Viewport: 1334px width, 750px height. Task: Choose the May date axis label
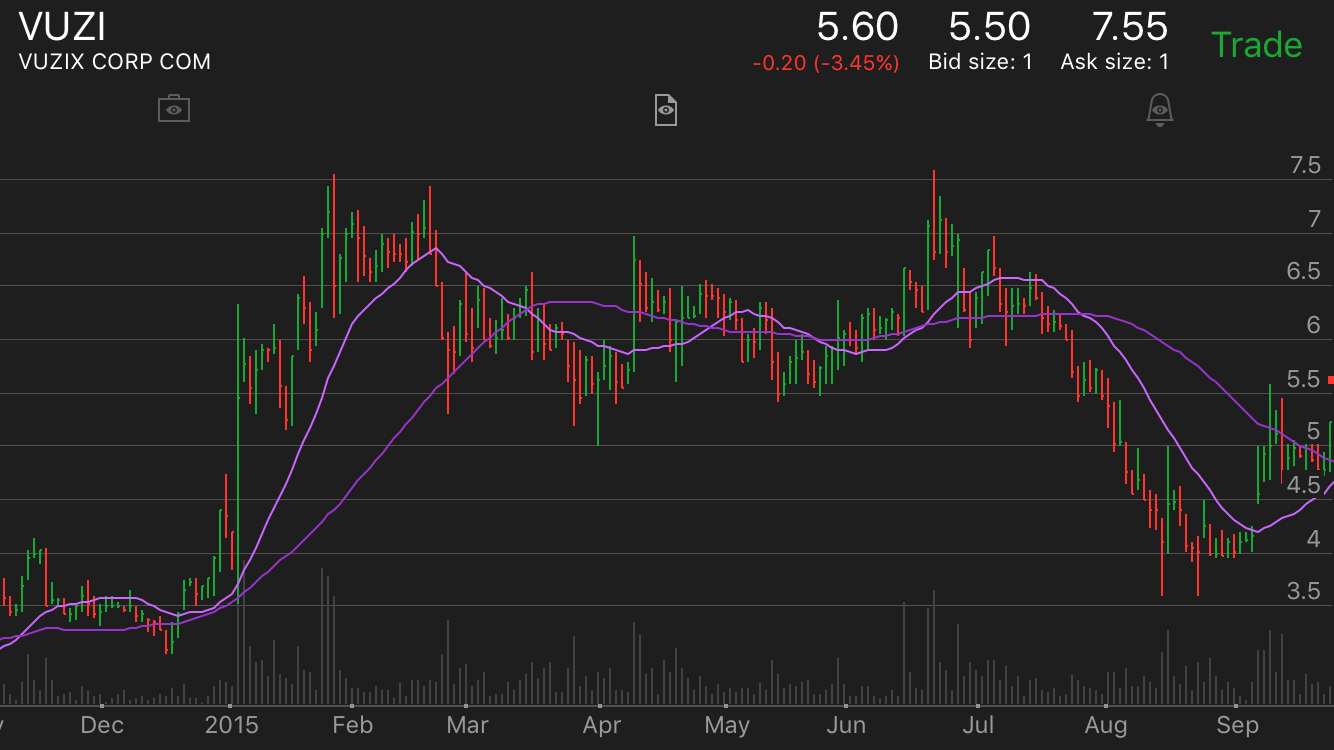tap(727, 725)
